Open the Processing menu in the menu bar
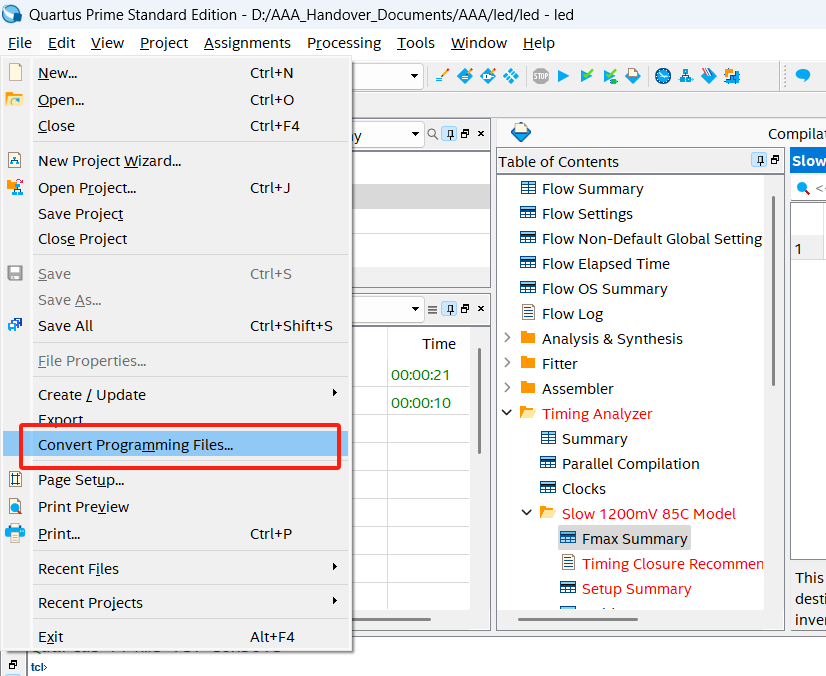The width and height of the screenshot is (826, 676). [x=344, y=43]
